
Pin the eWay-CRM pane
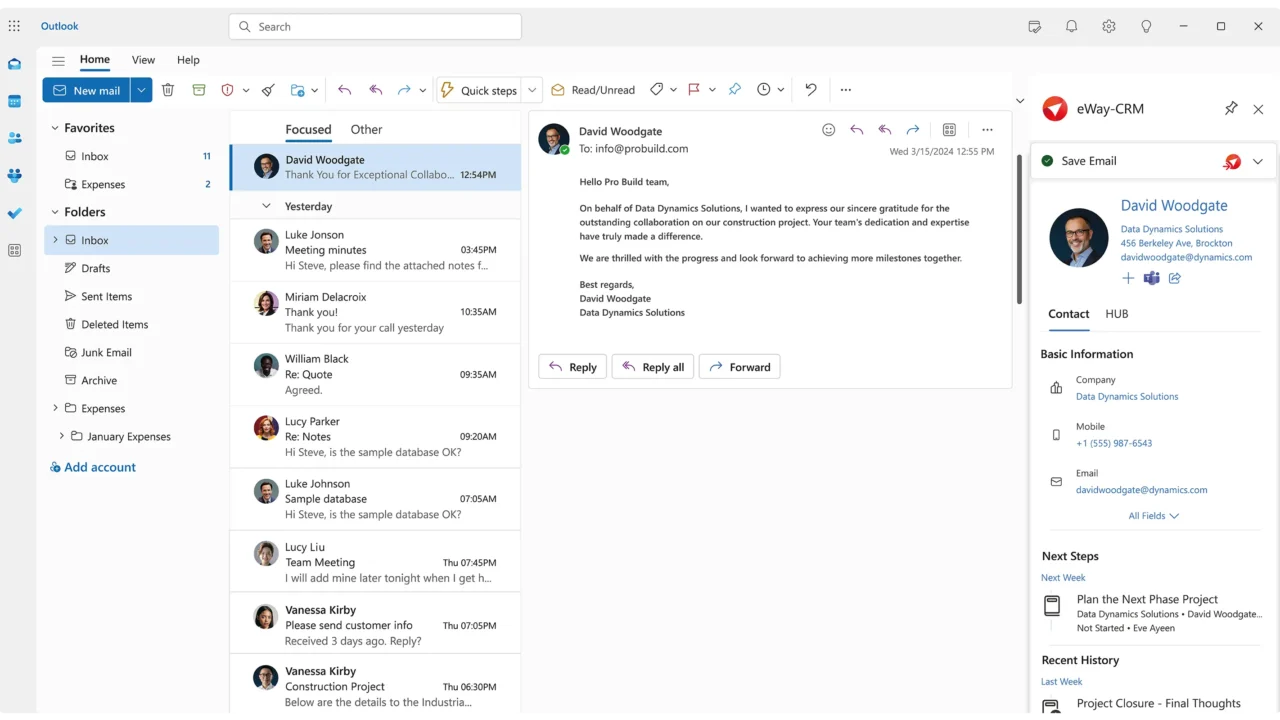click(1231, 109)
